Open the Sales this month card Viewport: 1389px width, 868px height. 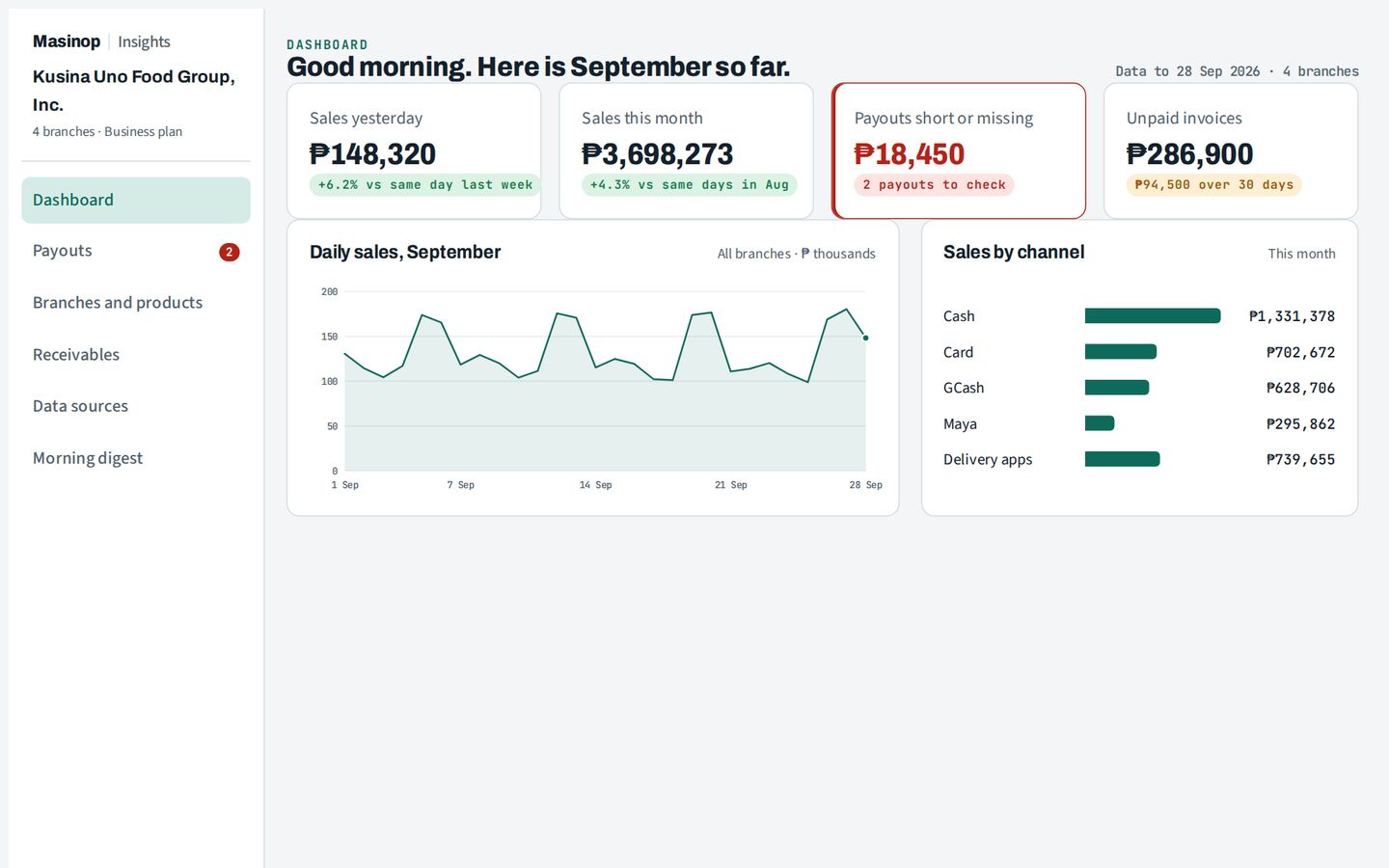(686, 150)
